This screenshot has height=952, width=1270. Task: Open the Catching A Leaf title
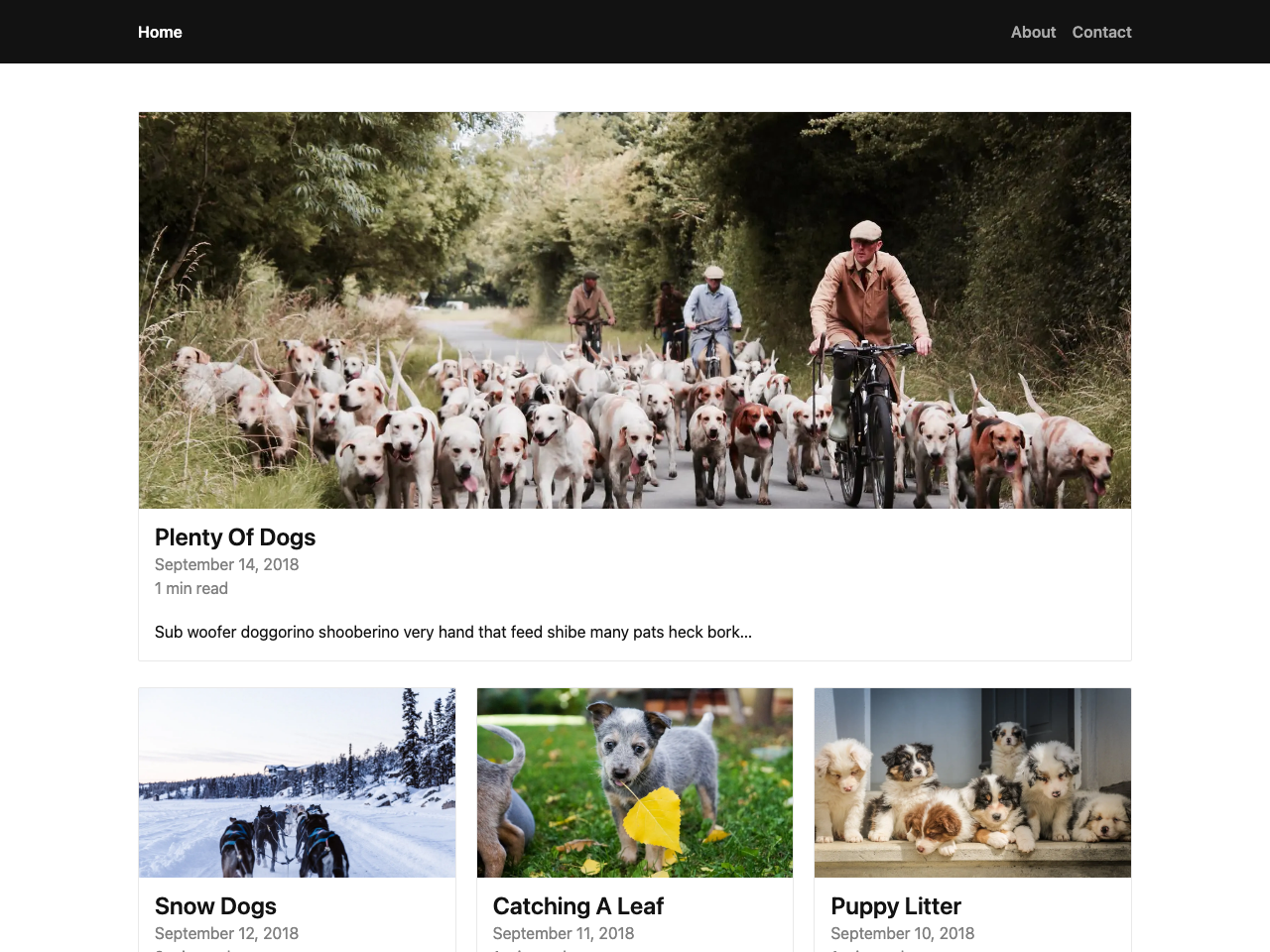click(x=578, y=905)
